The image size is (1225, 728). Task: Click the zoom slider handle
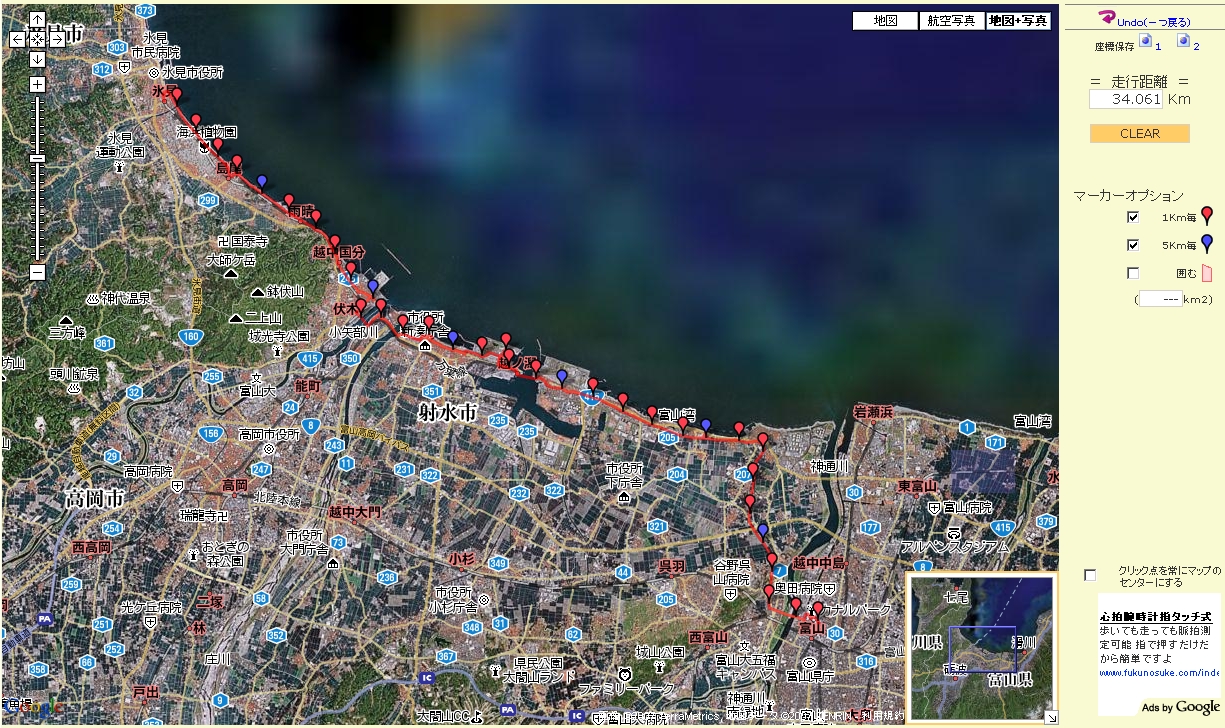[x=37, y=158]
